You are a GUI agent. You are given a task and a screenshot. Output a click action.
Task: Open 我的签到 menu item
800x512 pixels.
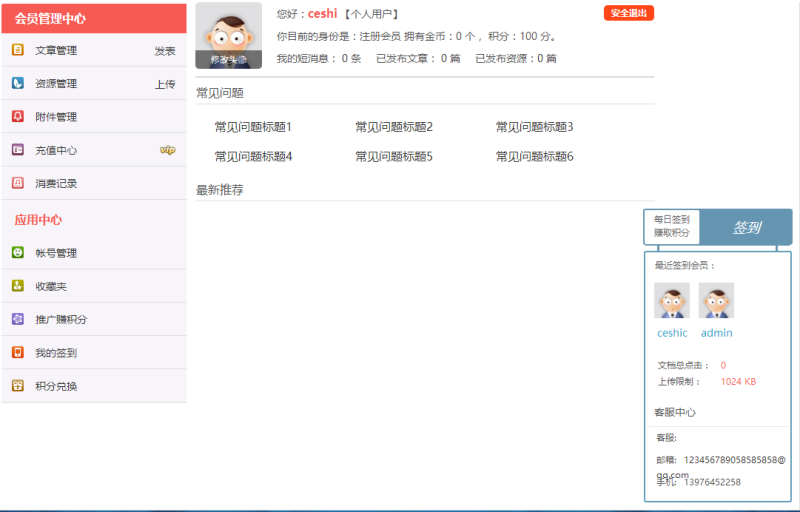tap(56, 353)
